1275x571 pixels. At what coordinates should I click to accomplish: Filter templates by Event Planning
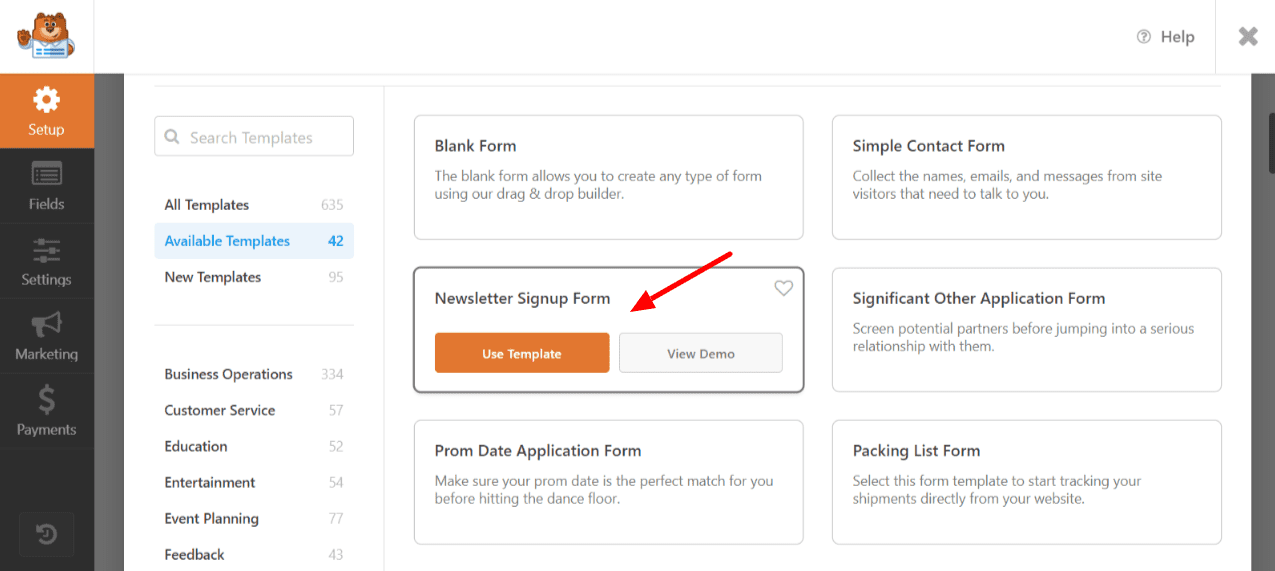tap(212, 518)
